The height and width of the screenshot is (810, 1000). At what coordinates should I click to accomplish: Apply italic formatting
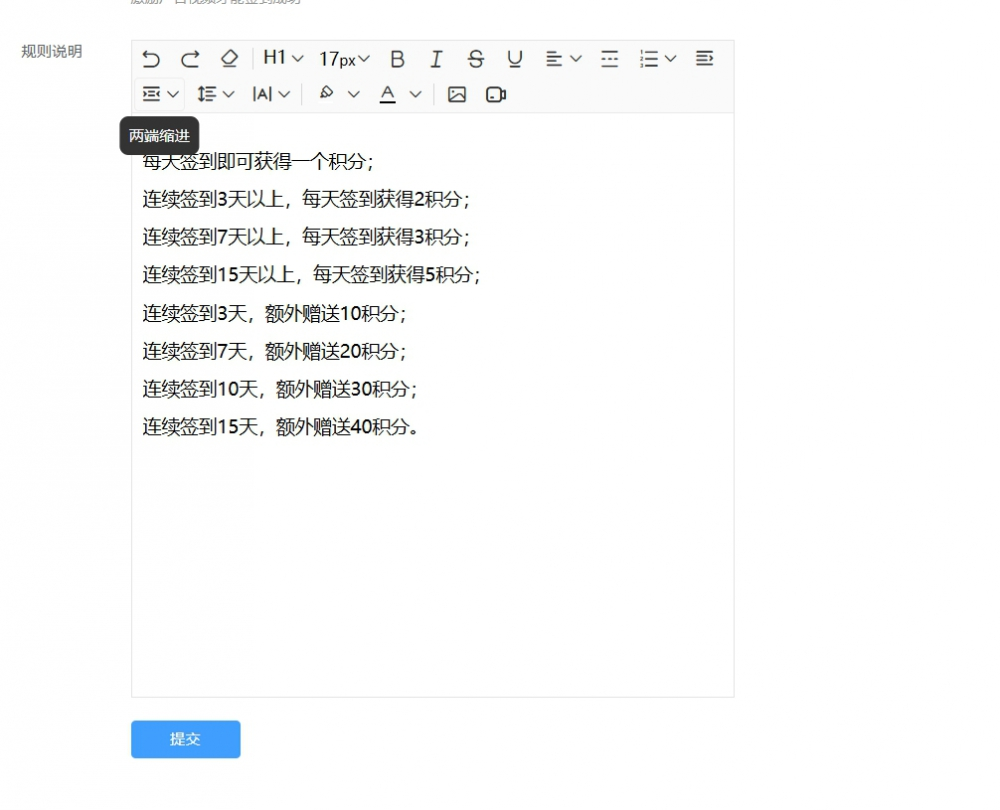[436, 59]
